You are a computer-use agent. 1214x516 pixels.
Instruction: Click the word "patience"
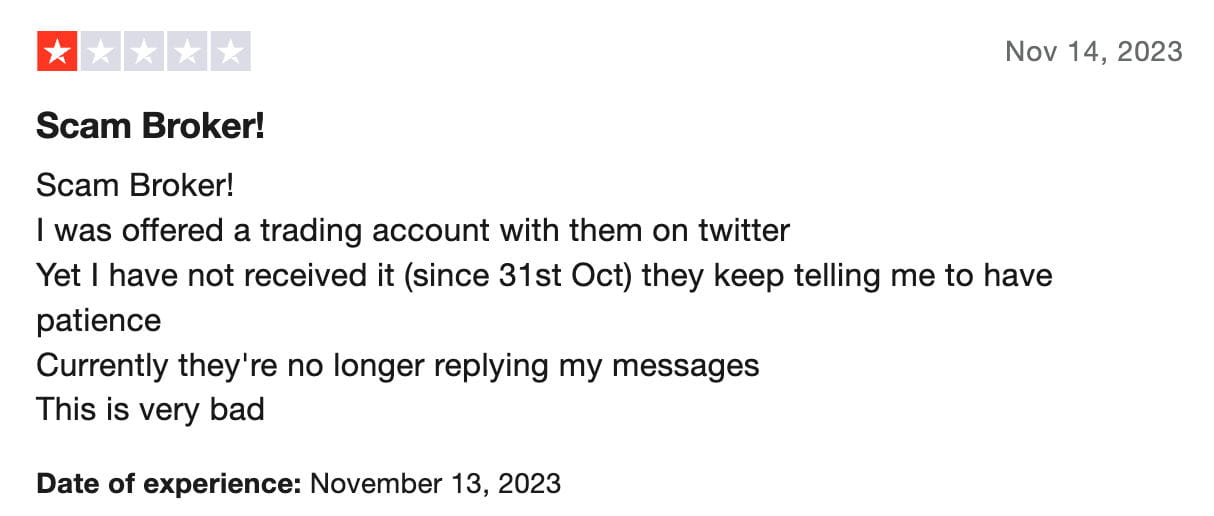click(98, 321)
